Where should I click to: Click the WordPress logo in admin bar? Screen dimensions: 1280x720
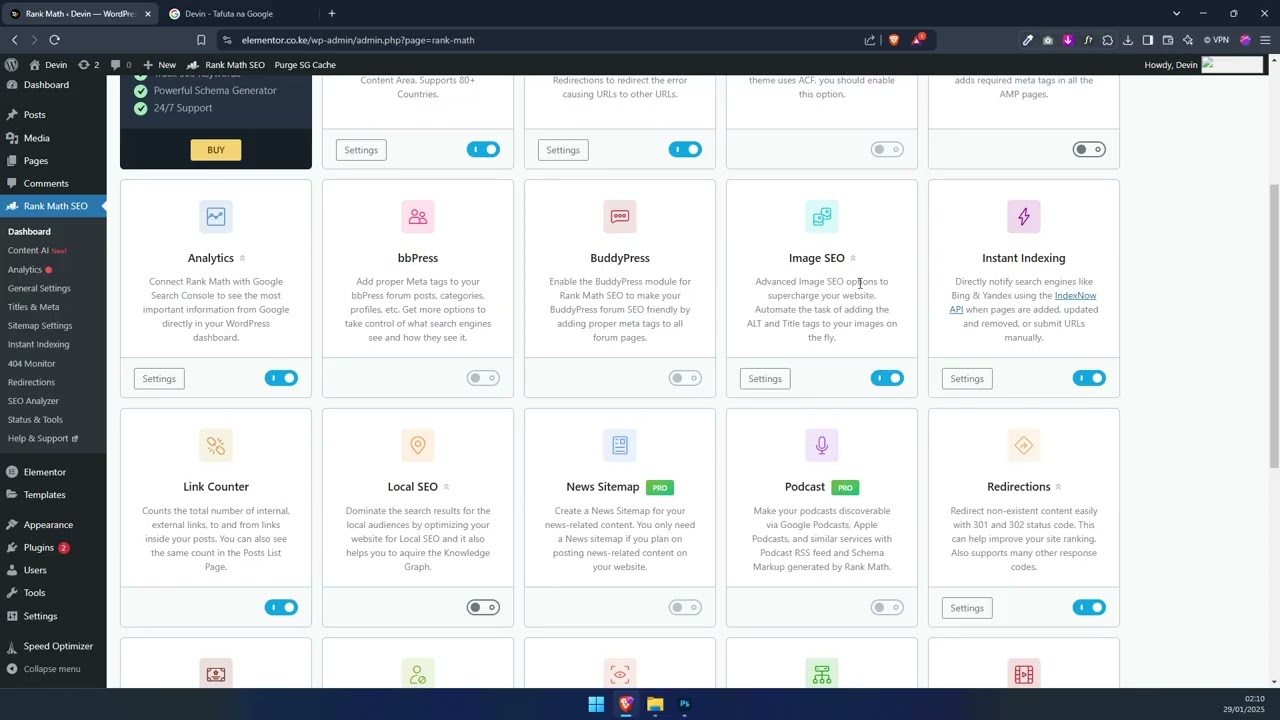pyautogui.click(x=11, y=65)
